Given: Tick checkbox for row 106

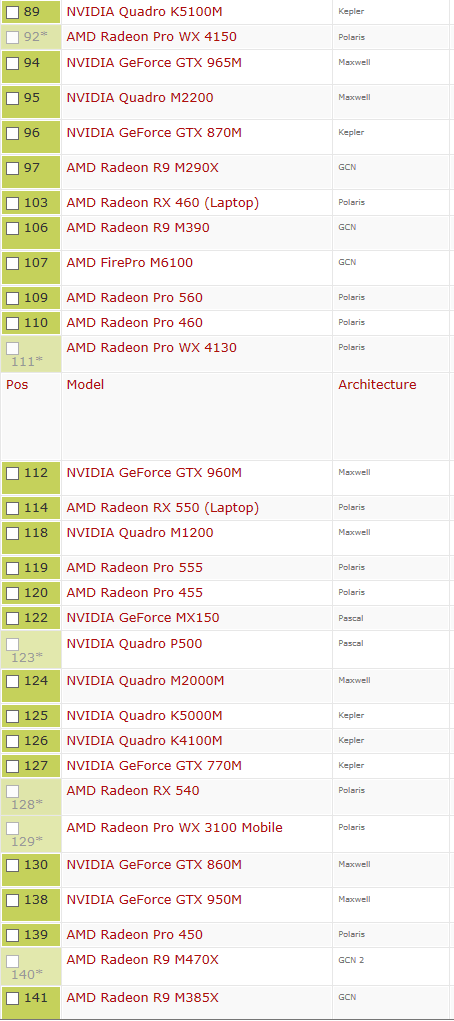Looking at the screenshot, I should [x=12, y=229].
